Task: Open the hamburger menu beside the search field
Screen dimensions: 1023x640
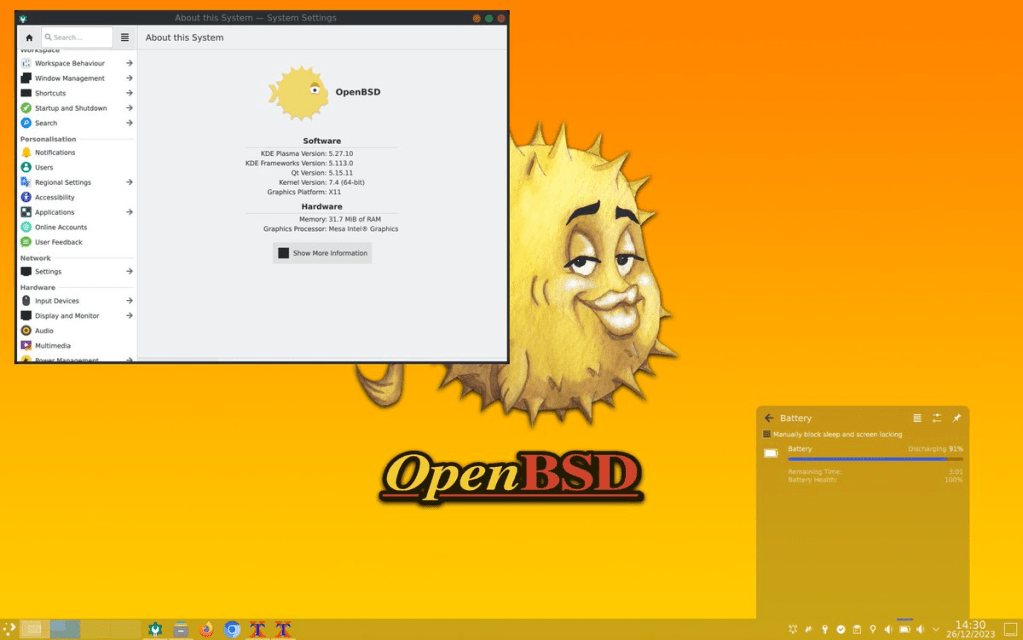Action: (125, 37)
